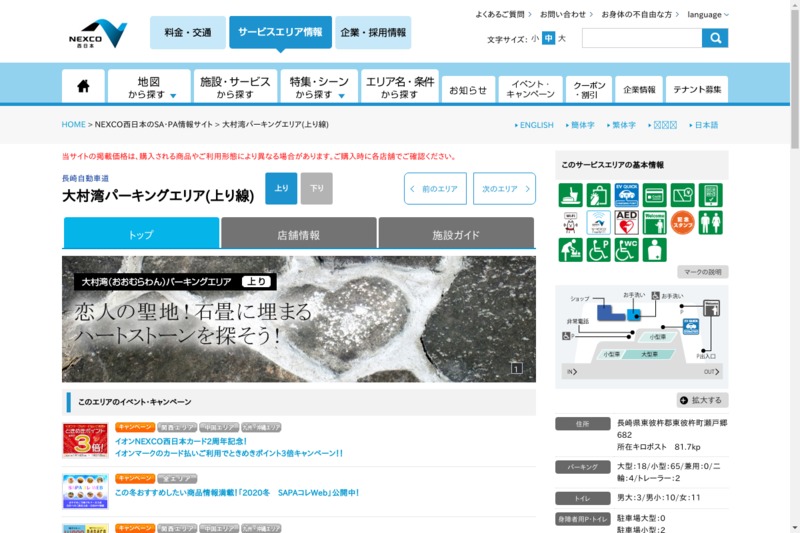Click the 拡大する map button
The height and width of the screenshot is (533, 800).
pos(701,400)
